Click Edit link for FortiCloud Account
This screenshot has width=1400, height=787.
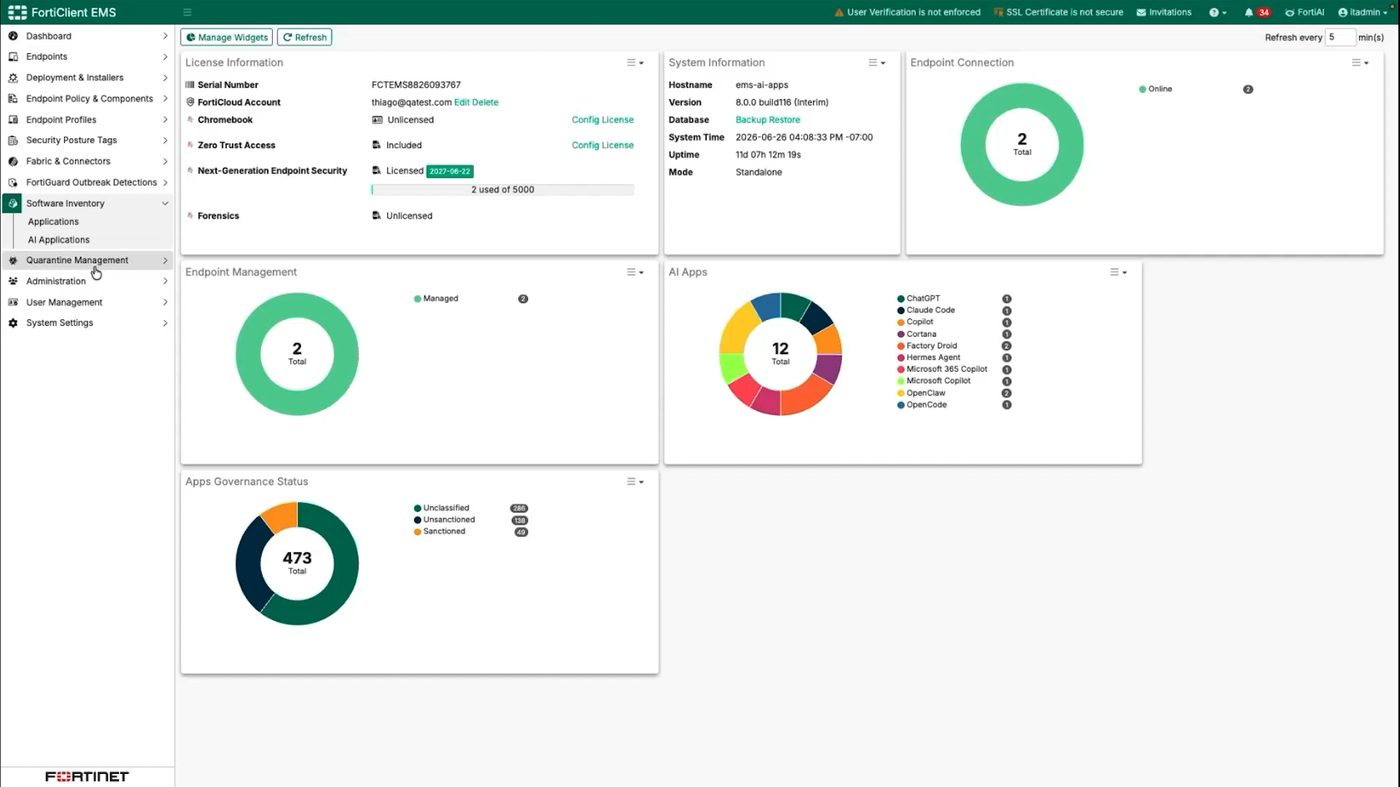click(462, 102)
